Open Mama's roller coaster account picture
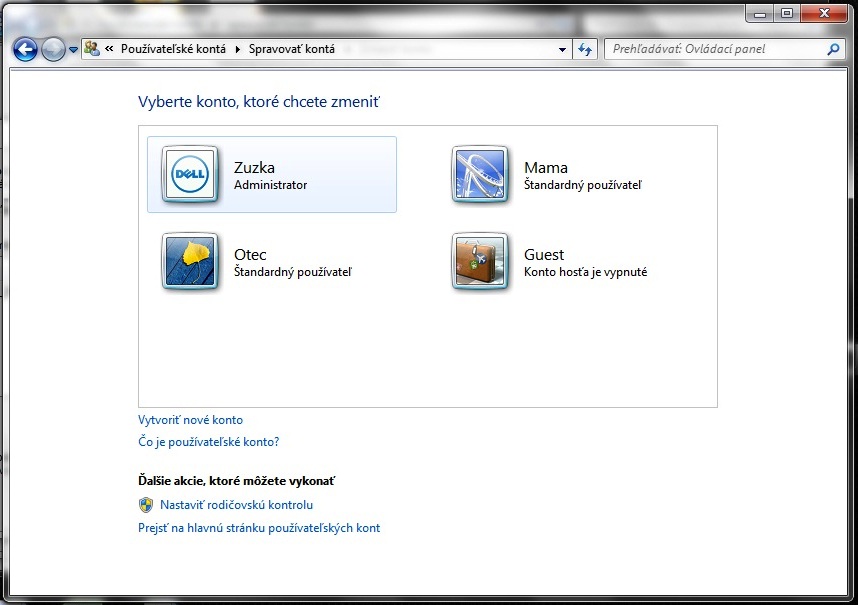This screenshot has height=605, width=858. click(x=480, y=174)
